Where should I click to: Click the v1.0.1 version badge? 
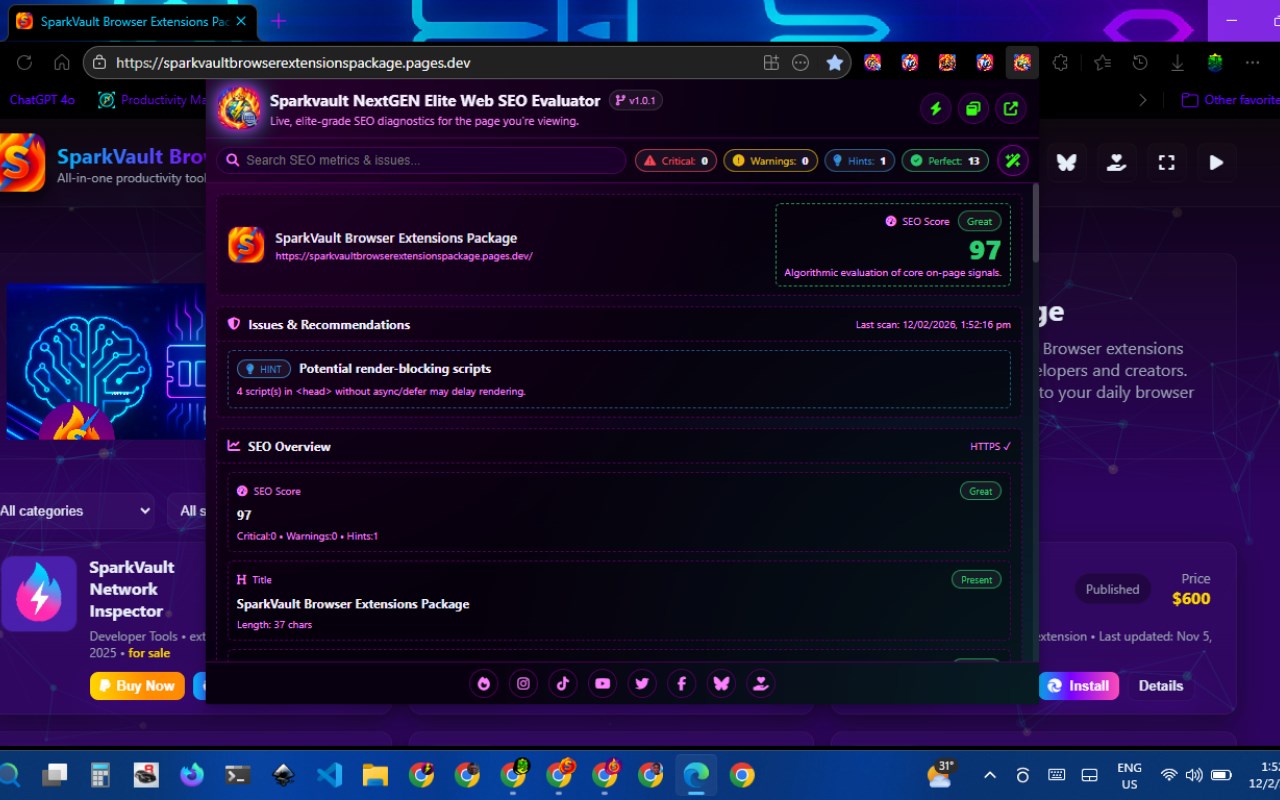coord(636,100)
